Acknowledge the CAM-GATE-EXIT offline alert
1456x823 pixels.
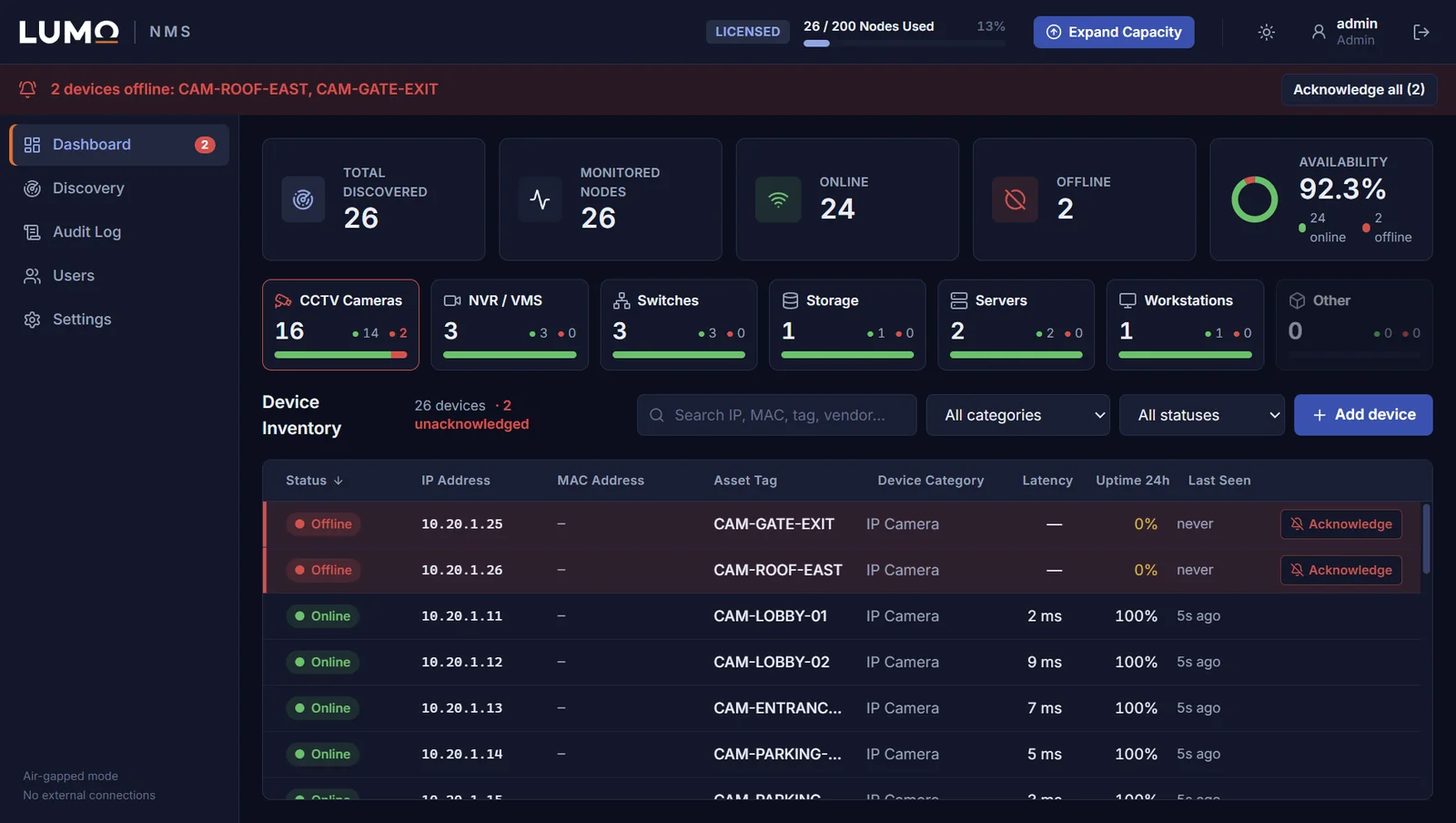pyautogui.click(x=1341, y=524)
